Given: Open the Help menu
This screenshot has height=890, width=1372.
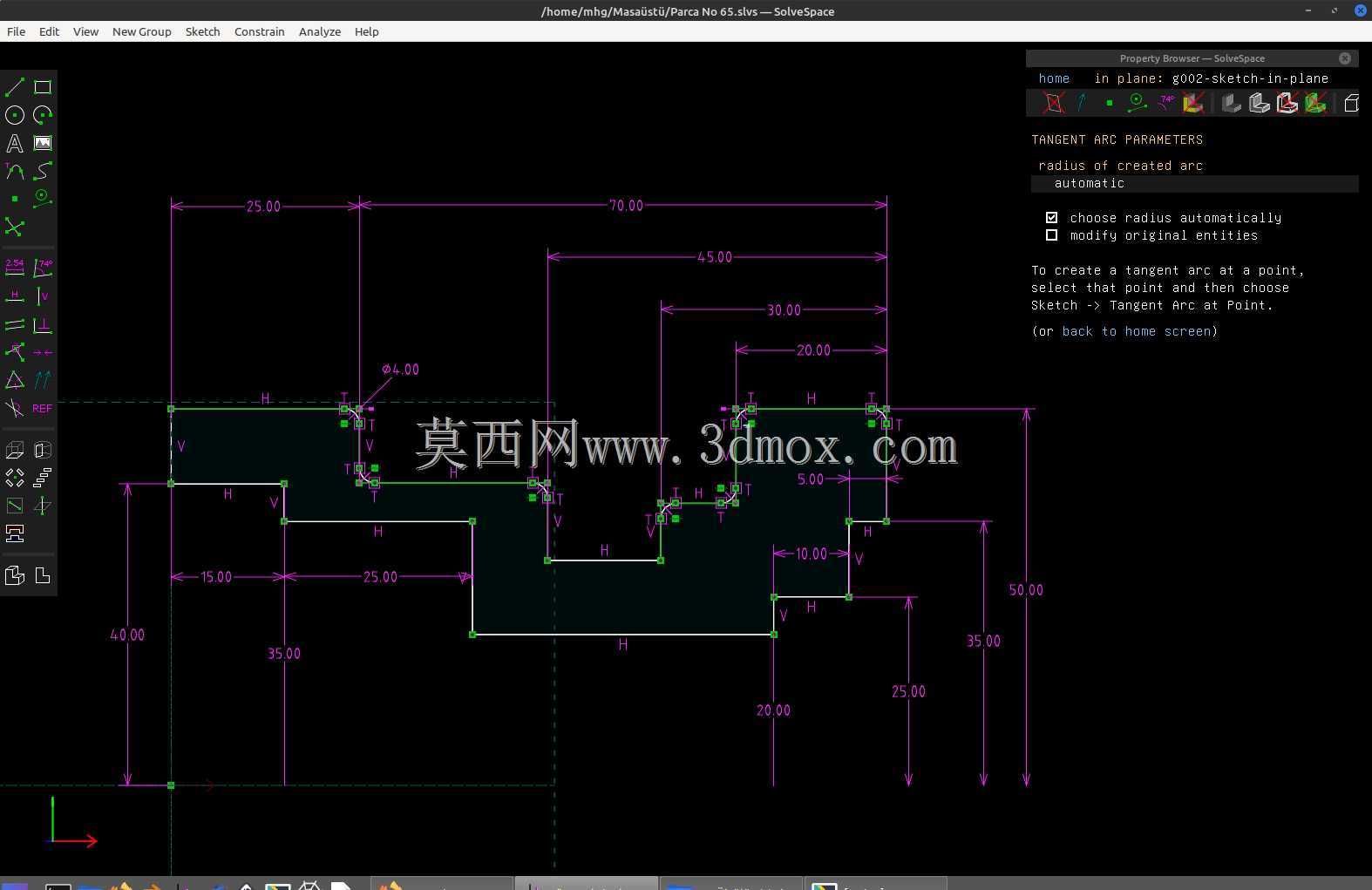Looking at the screenshot, I should pyautogui.click(x=366, y=31).
